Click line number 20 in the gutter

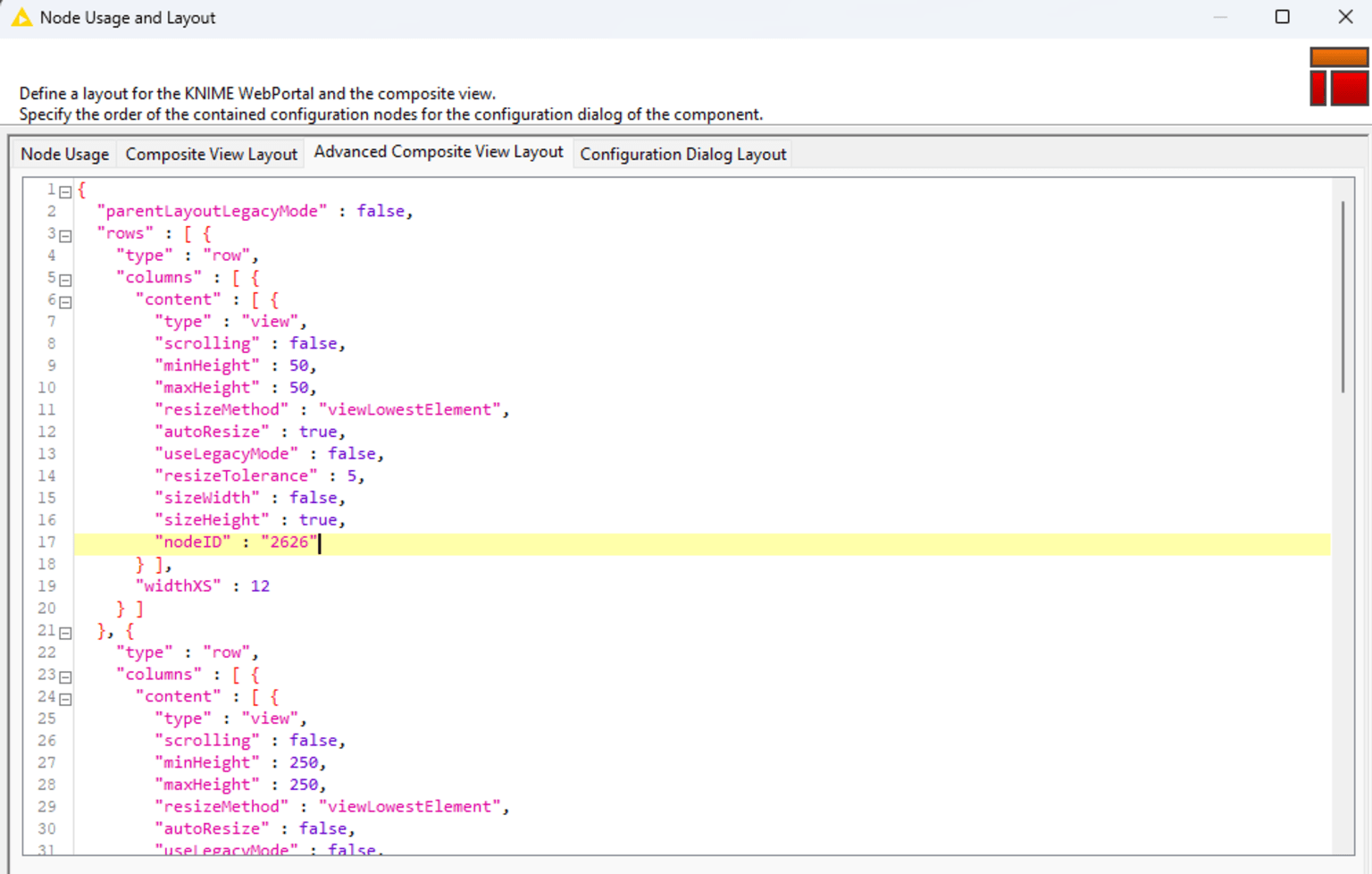click(x=46, y=609)
